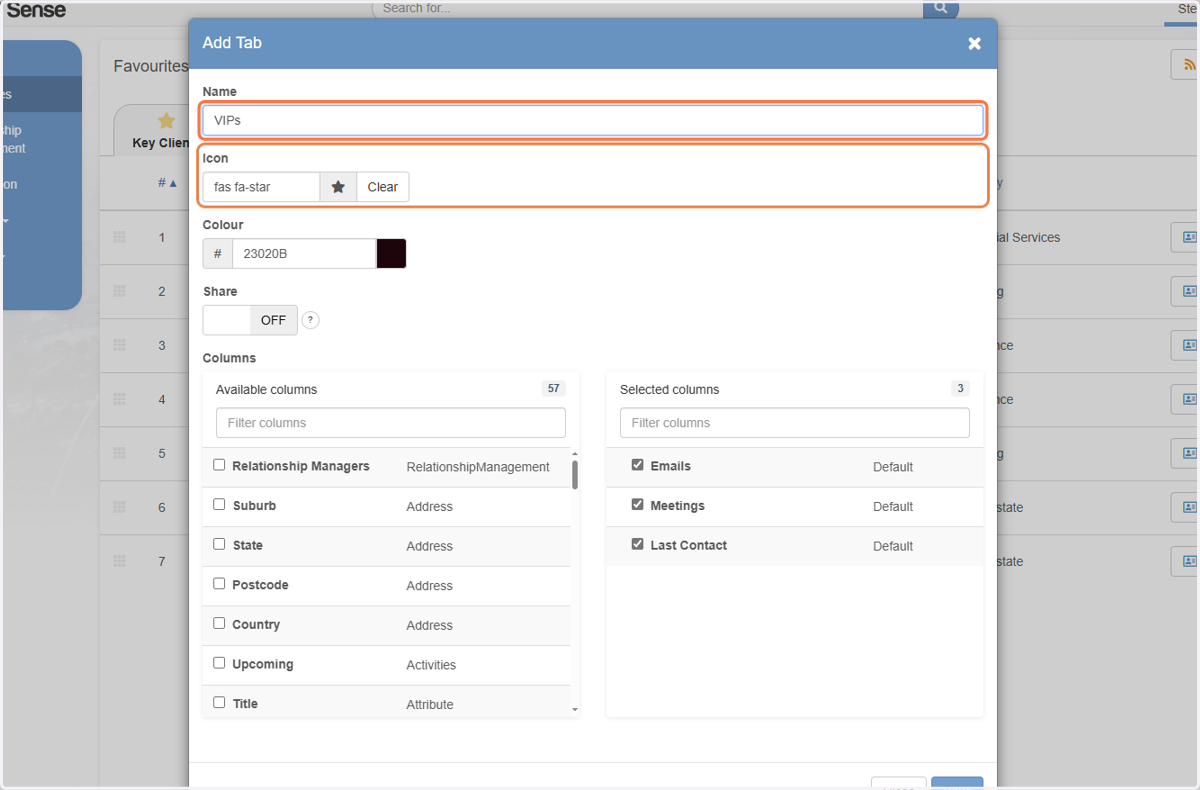Click the RelationshipManagement category text
1200x790 pixels.
coord(478,467)
